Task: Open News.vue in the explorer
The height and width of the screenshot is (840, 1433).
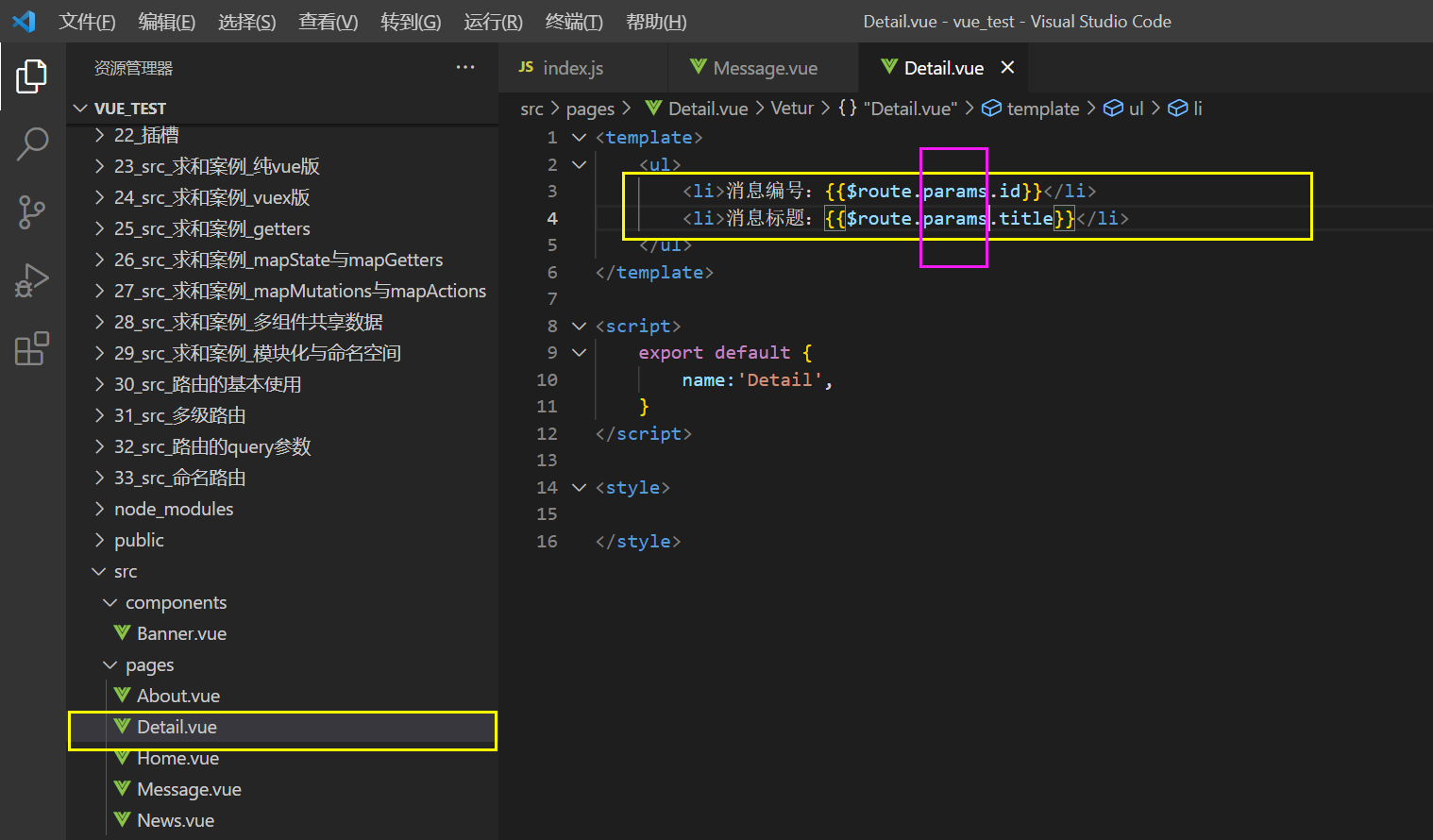Action: coord(282,820)
